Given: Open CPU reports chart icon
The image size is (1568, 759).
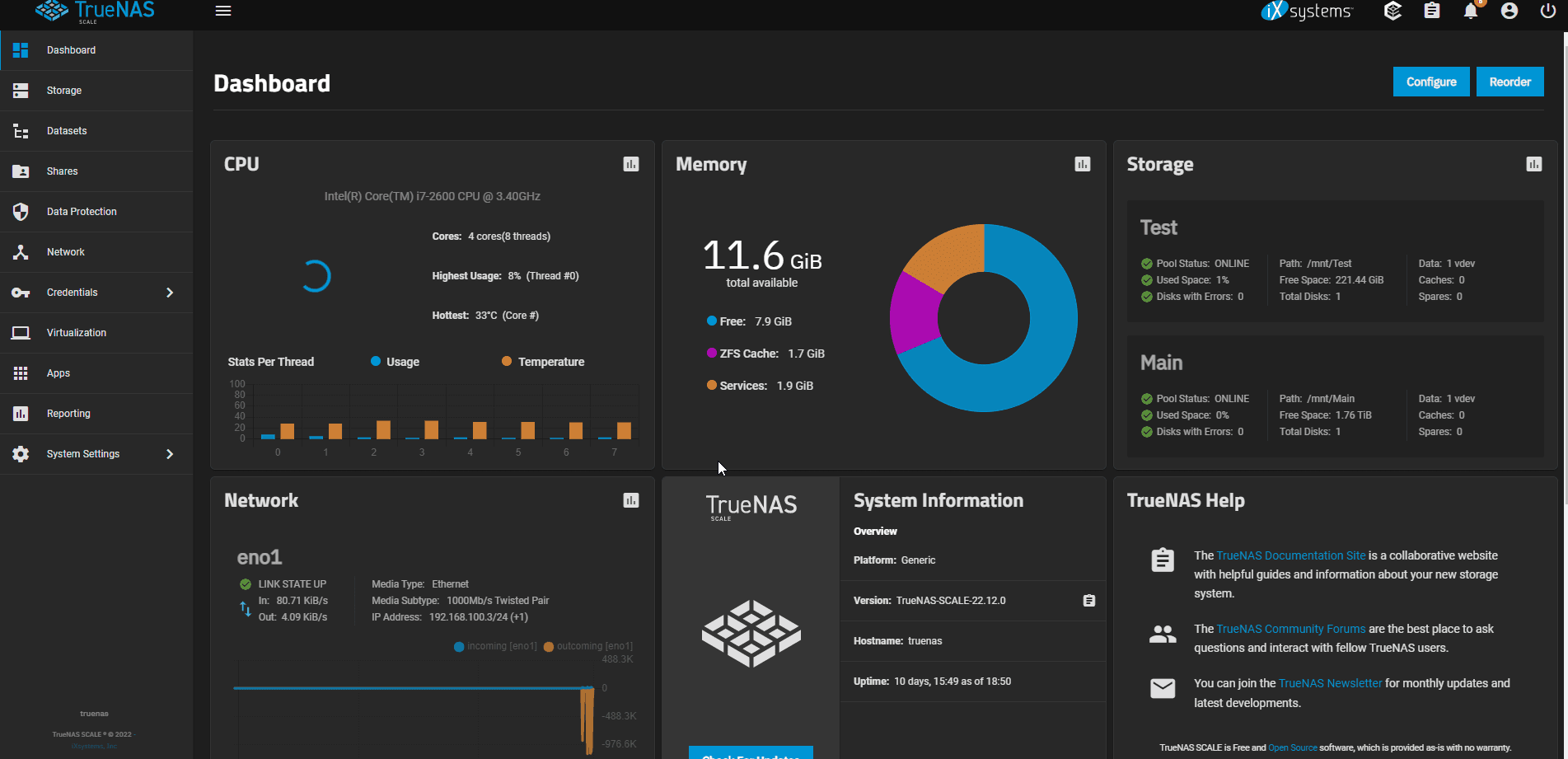Looking at the screenshot, I should [631, 164].
